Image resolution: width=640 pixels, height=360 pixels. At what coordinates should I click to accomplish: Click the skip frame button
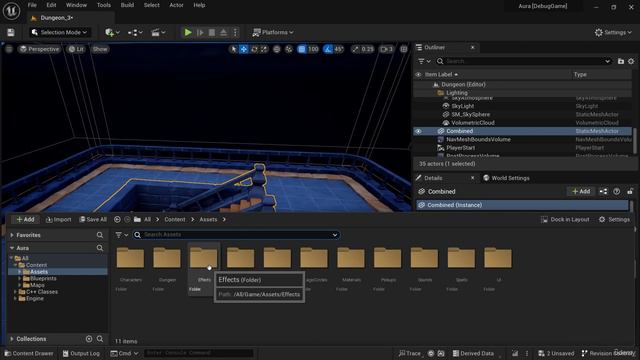coord(200,32)
